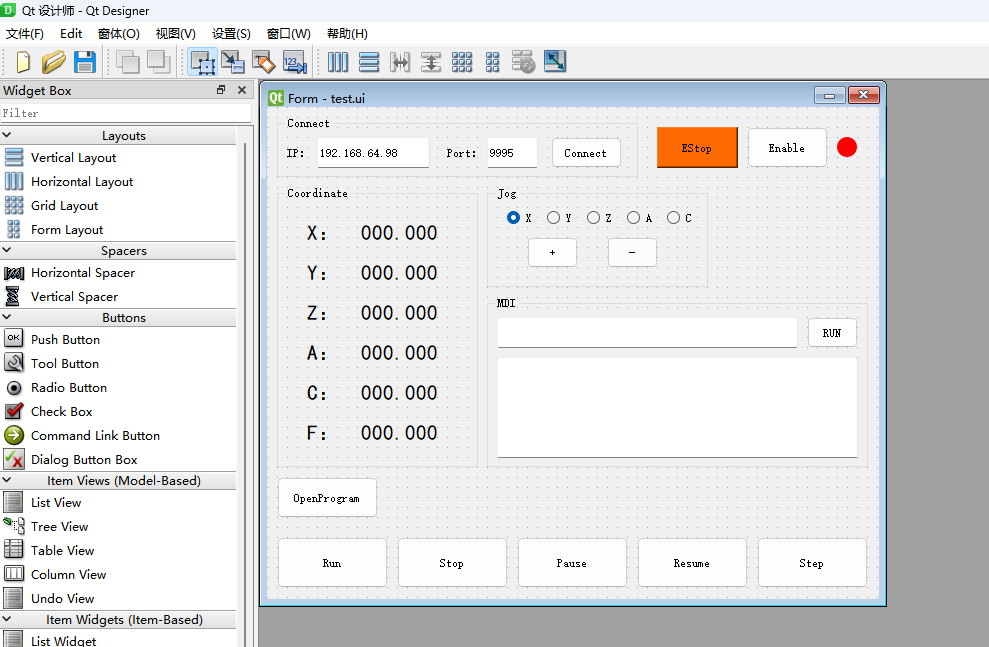
Task: Select the Z axis radio button
Action: 593,218
